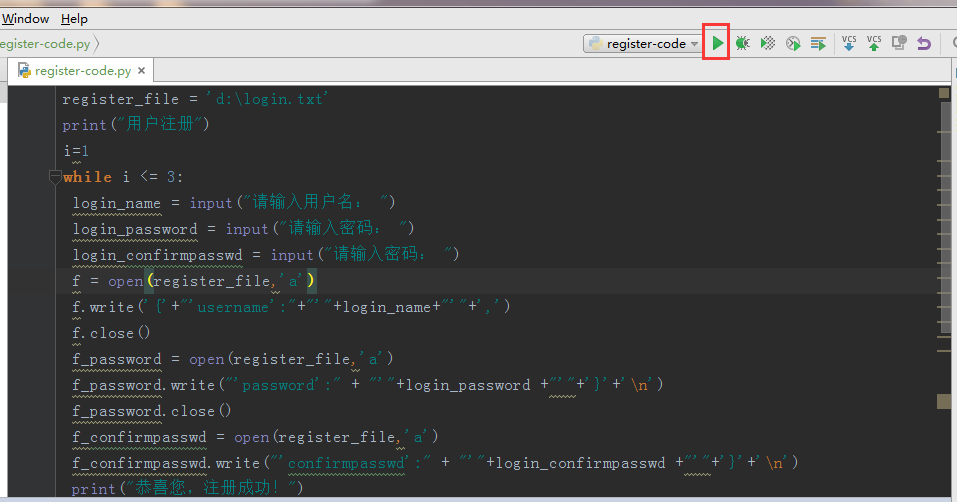Click the f.close() line
This screenshot has width=957, height=502.
(x=110, y=333)
